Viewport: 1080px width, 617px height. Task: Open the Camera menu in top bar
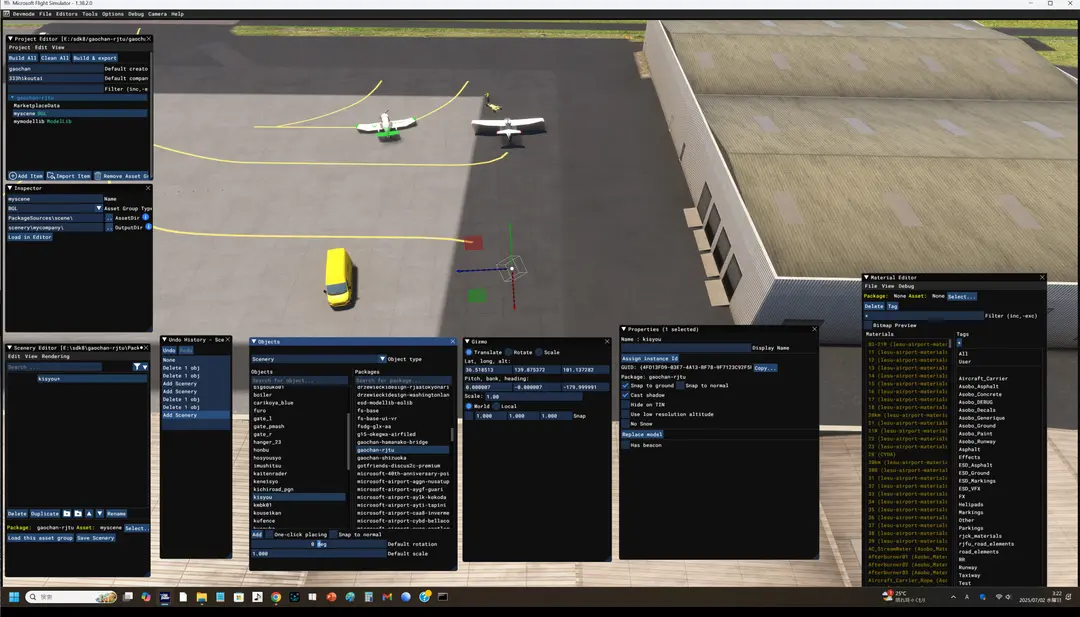(157, 14)
